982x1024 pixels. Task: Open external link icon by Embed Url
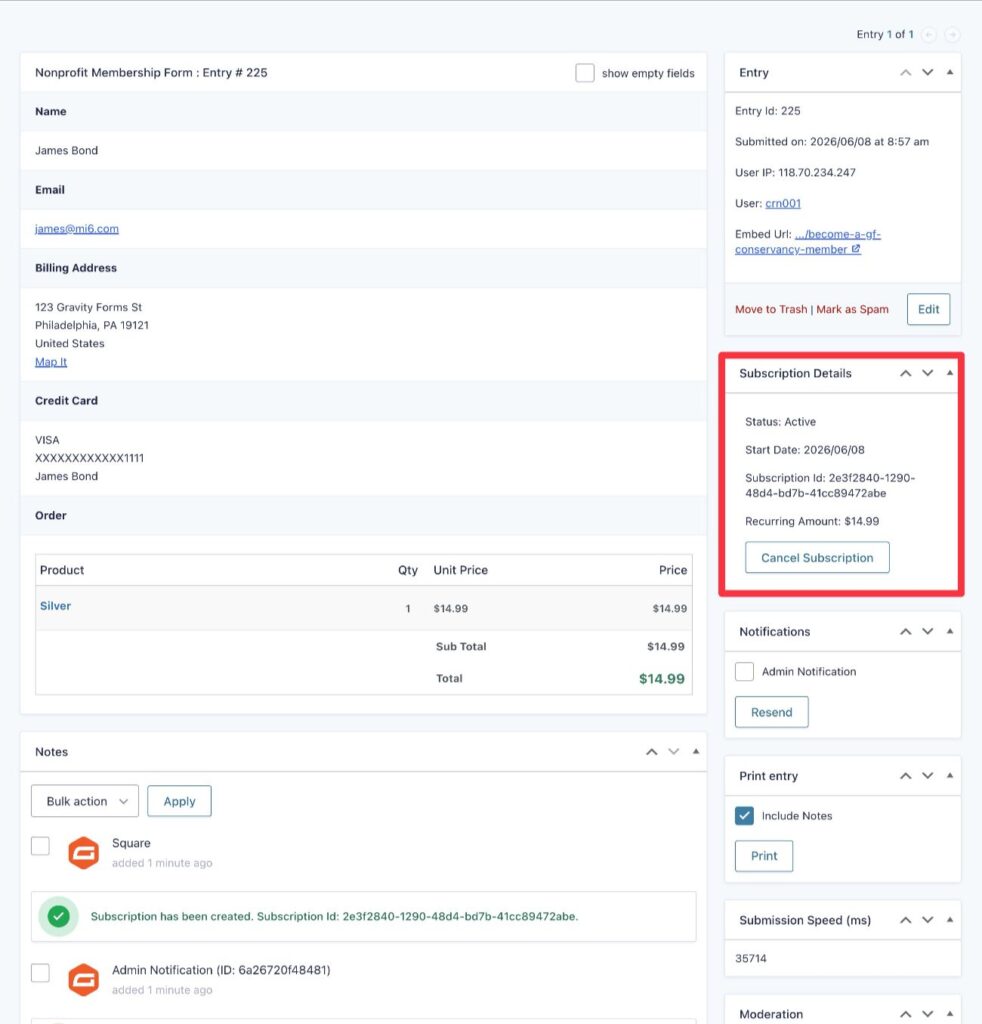point(856,249)
